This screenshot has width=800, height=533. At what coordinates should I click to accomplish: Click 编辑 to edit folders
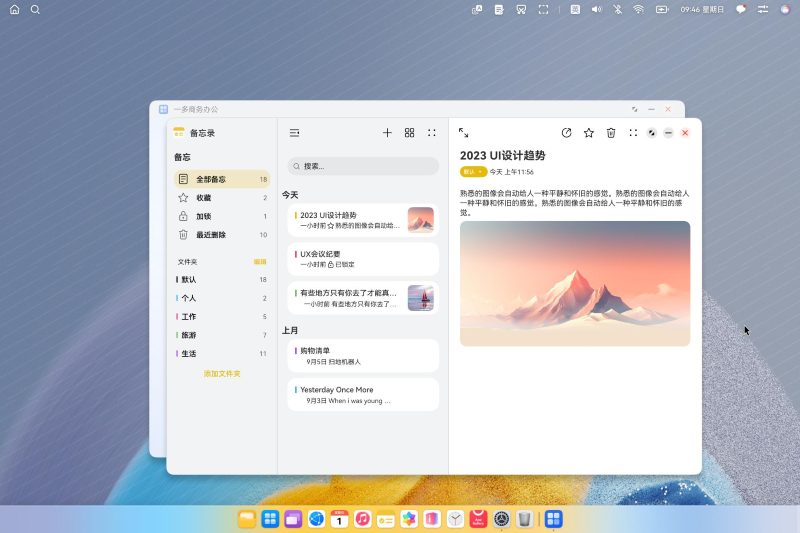coord(260,262)
